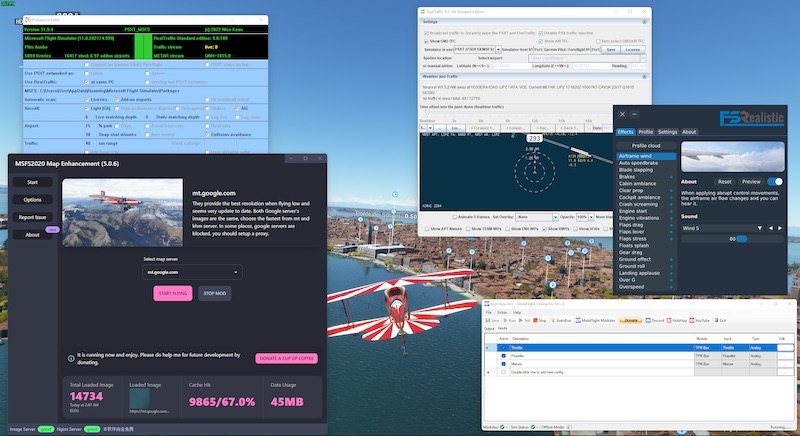The width and height of the screenshot is (800, 436).
Task: Click the Save icon in MobiFlight toolbar
Action: tap(488, 320)
